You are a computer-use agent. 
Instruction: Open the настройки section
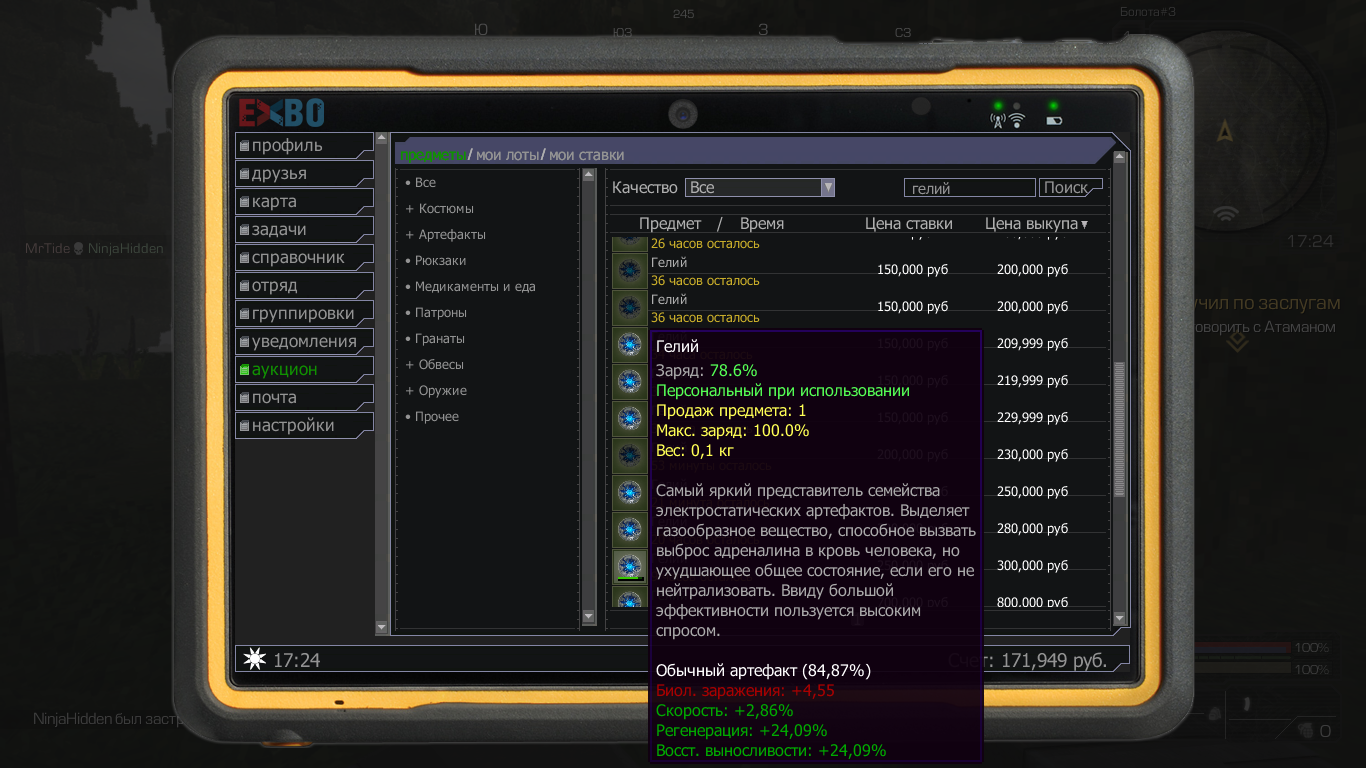[304, 425]
